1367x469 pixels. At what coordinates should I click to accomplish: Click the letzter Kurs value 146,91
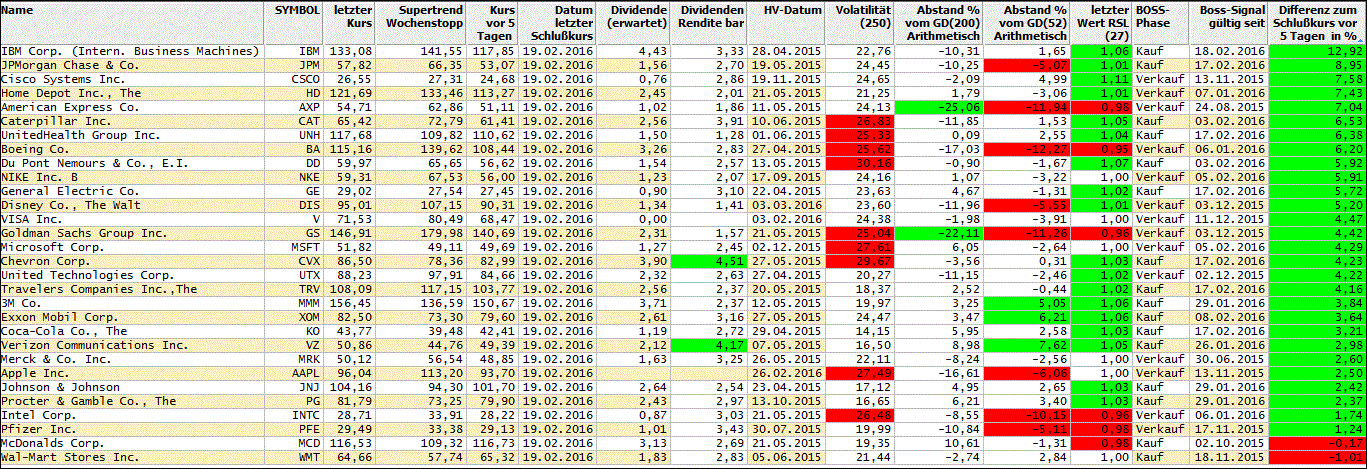pos(350,233)
